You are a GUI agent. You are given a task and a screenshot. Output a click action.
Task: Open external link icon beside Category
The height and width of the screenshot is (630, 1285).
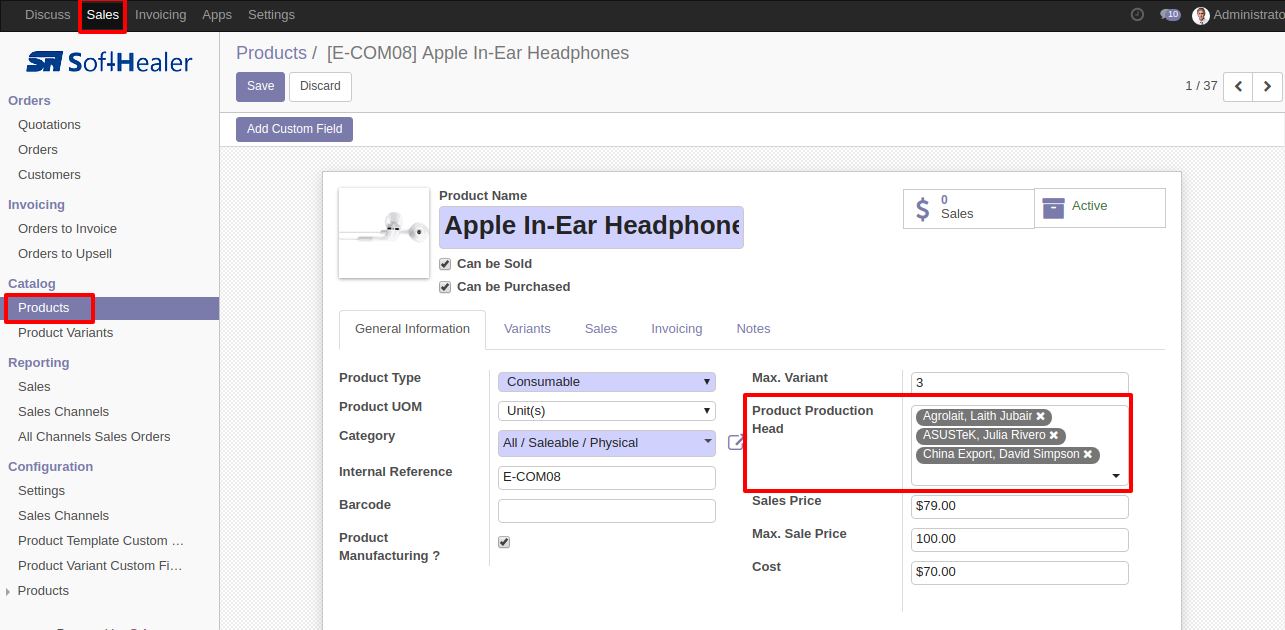[736, 443]
